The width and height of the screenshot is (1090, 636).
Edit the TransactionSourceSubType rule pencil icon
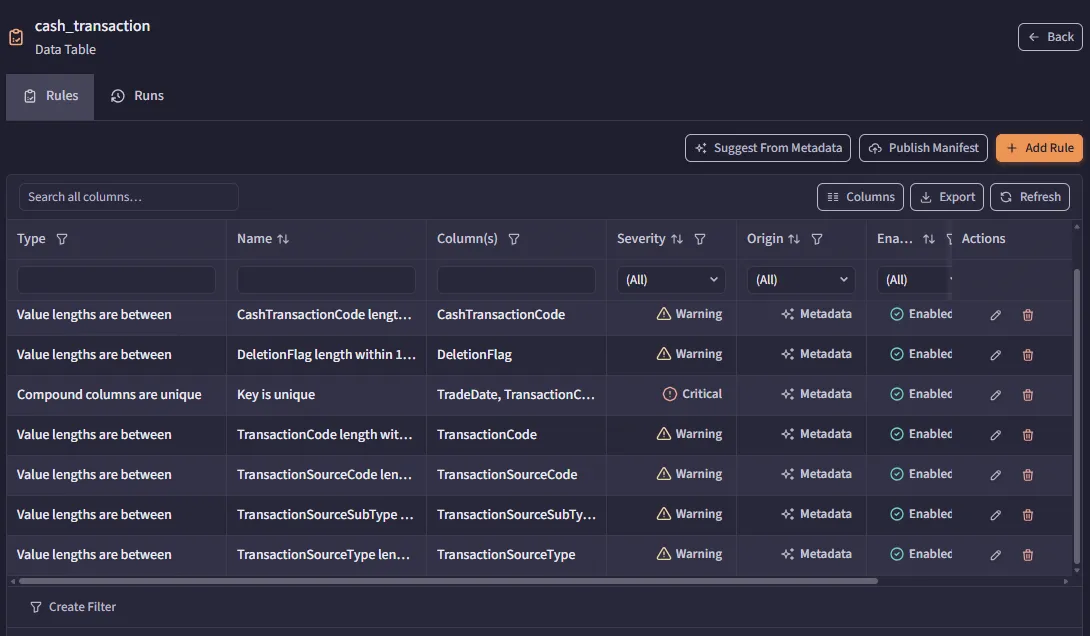click(995, 515)
